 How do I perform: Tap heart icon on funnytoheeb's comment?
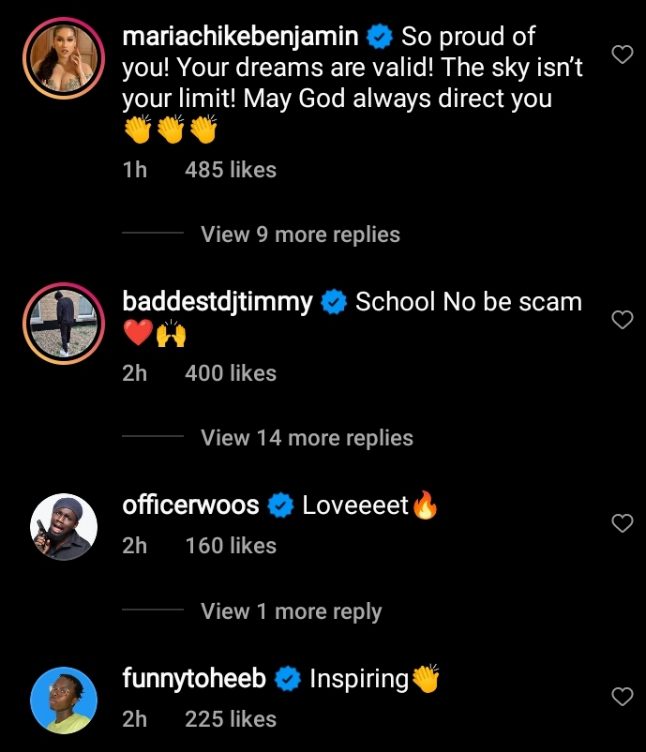[x=622, y=696]
